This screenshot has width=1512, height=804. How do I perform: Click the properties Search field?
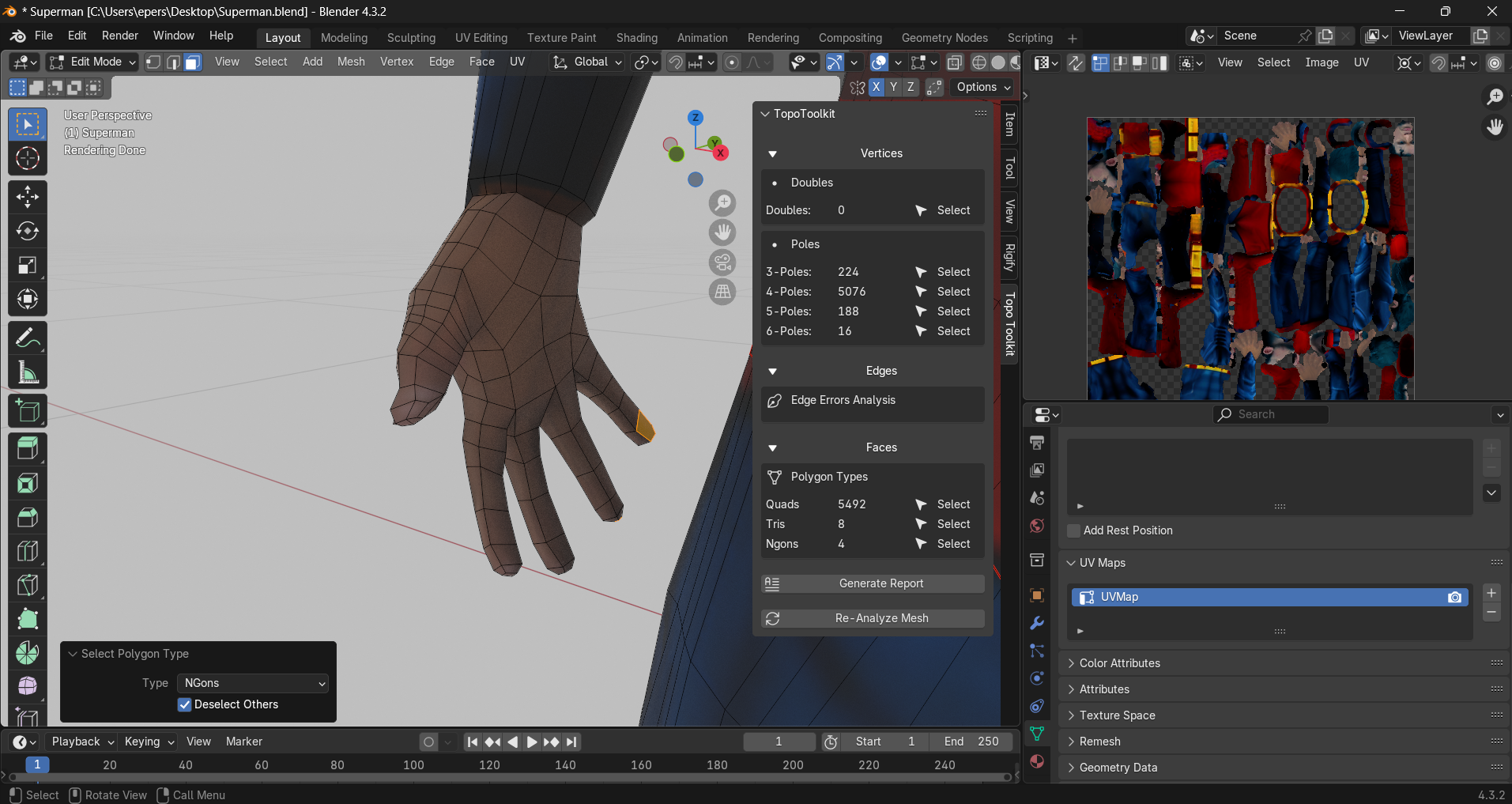[1270, 414]
